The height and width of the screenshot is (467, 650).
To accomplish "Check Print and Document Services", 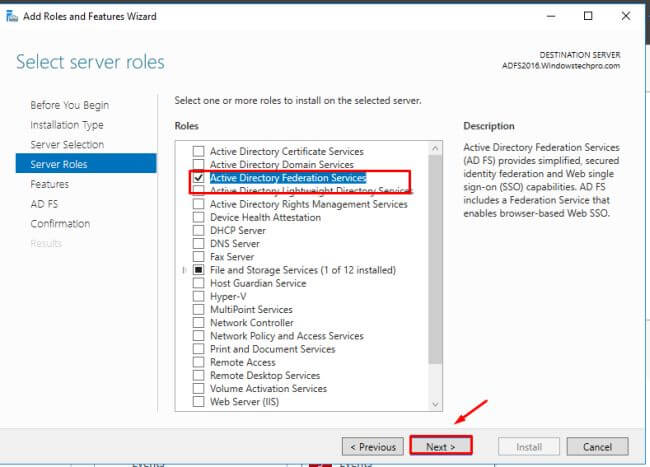I will click(x=199, y=349).
